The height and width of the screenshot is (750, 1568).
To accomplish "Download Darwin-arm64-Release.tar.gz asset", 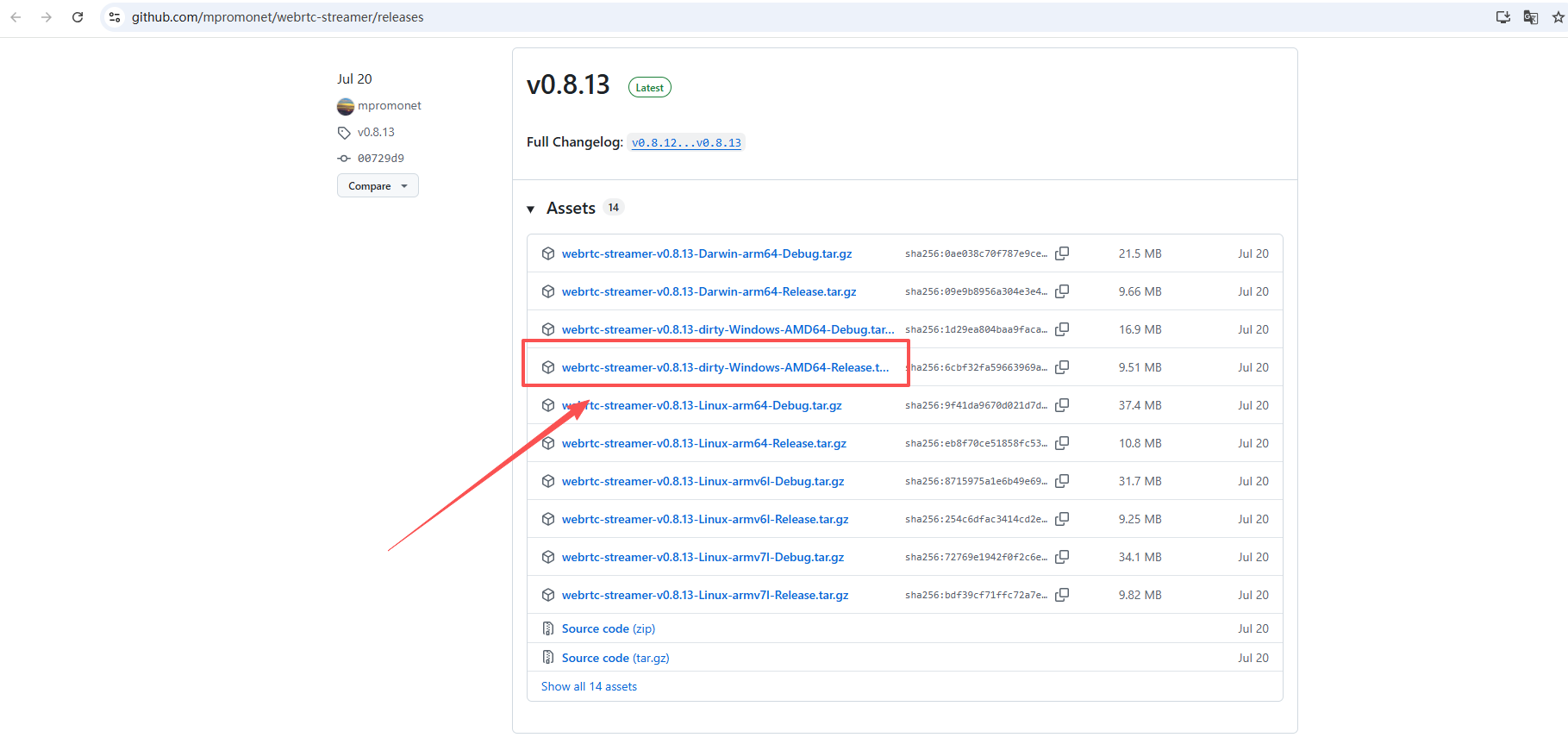I will (x=709, y=291).
